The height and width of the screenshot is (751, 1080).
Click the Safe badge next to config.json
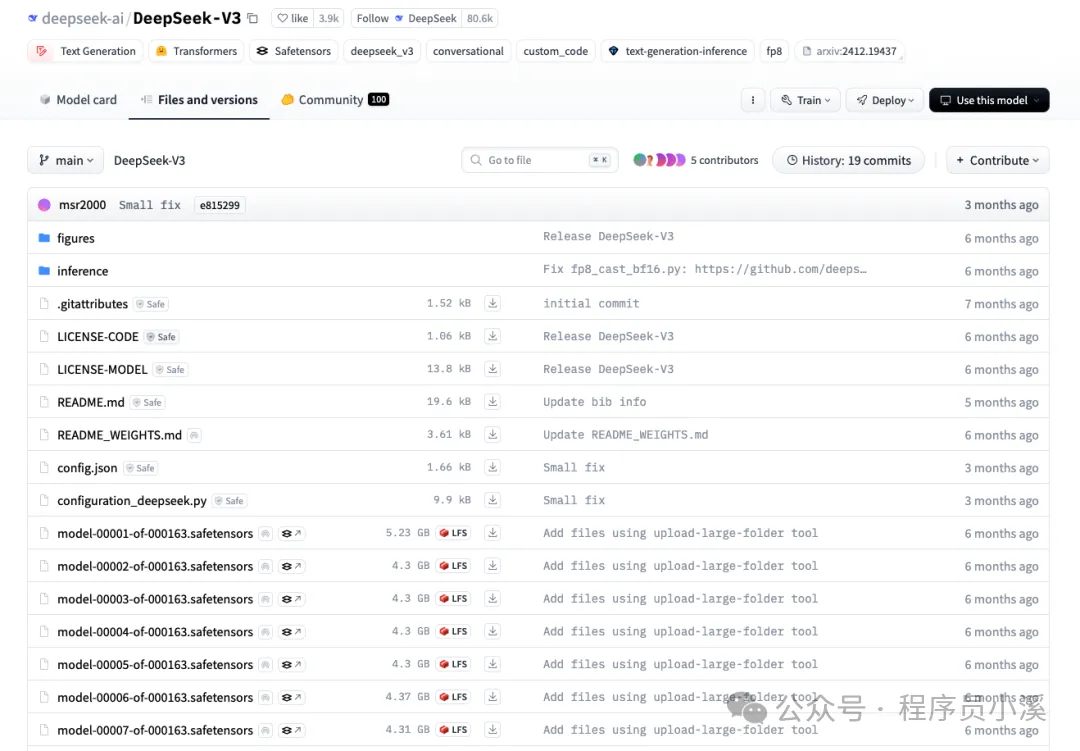(141, 468)
